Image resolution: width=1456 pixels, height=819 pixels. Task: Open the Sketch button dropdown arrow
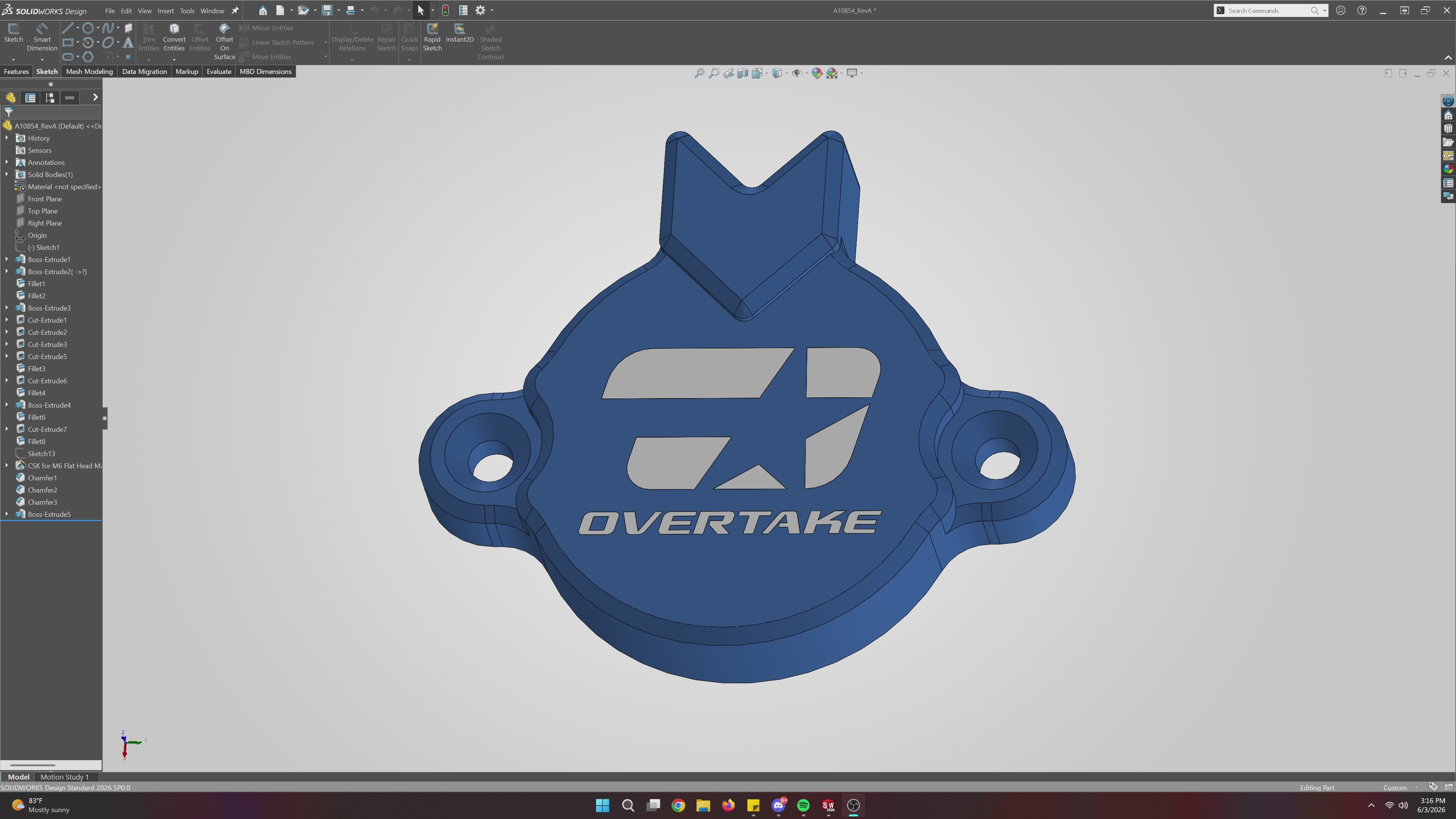tap(13, 60)
